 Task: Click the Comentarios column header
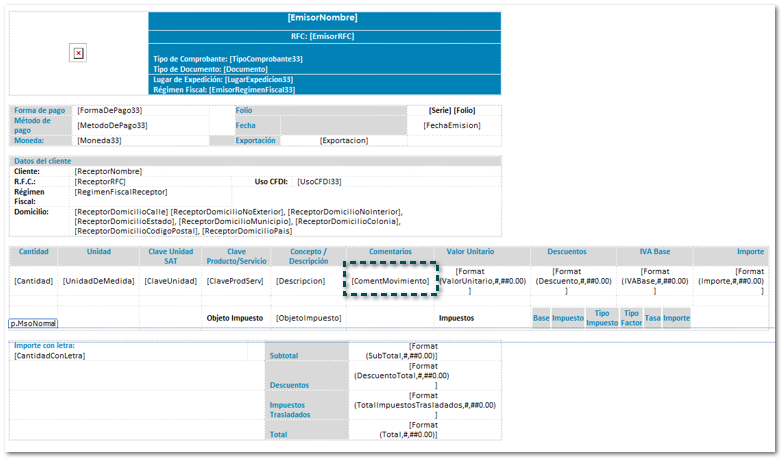pos(390,252)
